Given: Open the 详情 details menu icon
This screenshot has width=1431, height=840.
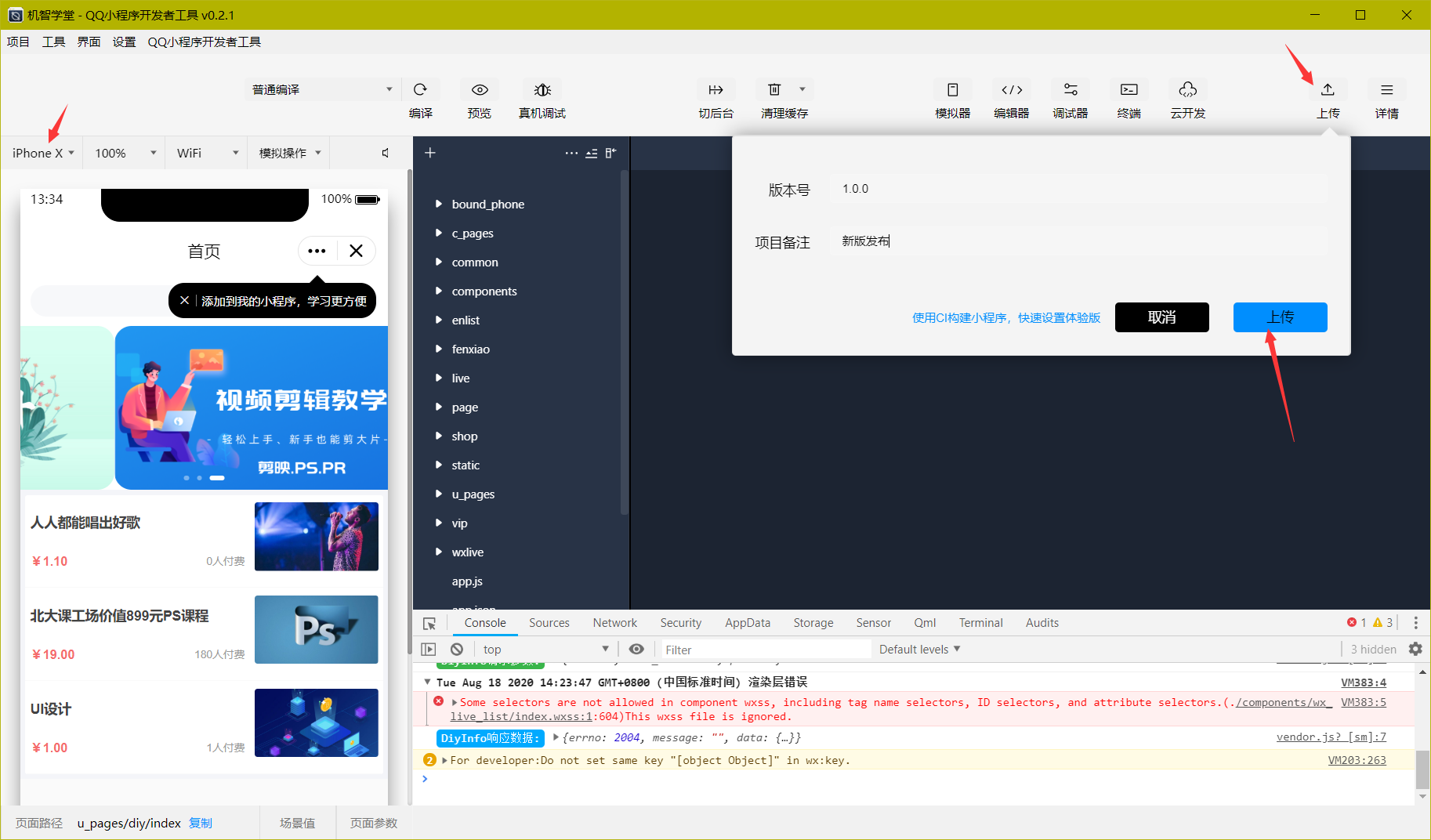Looking at the screenshot, I should (x=1386, y=89).
